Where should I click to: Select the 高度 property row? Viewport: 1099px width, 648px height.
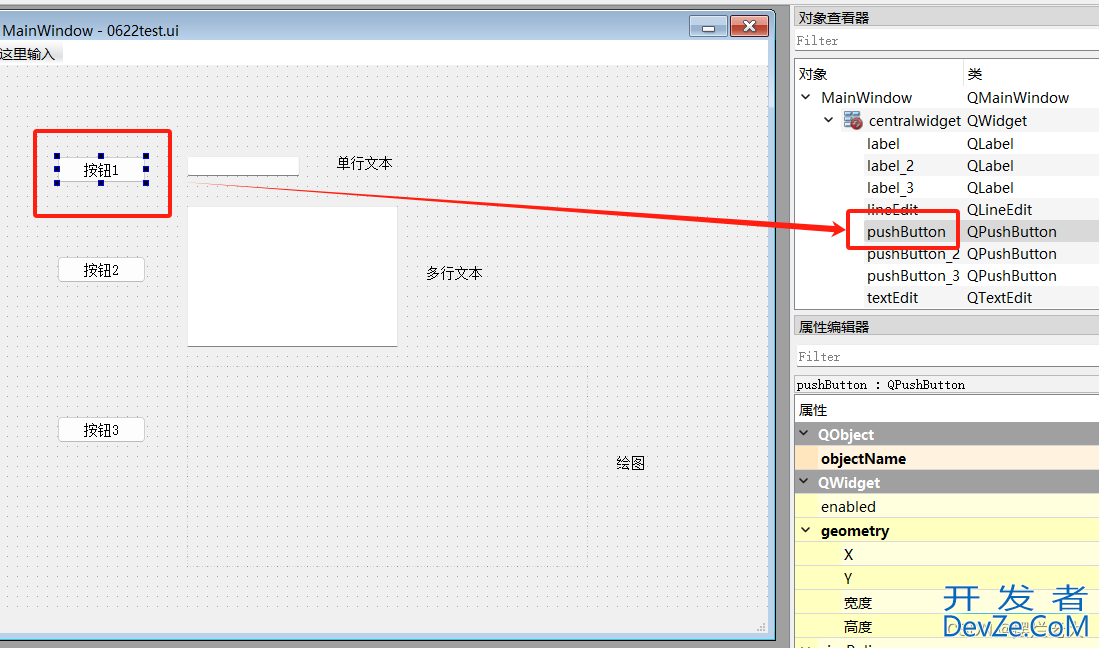point(947,626)
